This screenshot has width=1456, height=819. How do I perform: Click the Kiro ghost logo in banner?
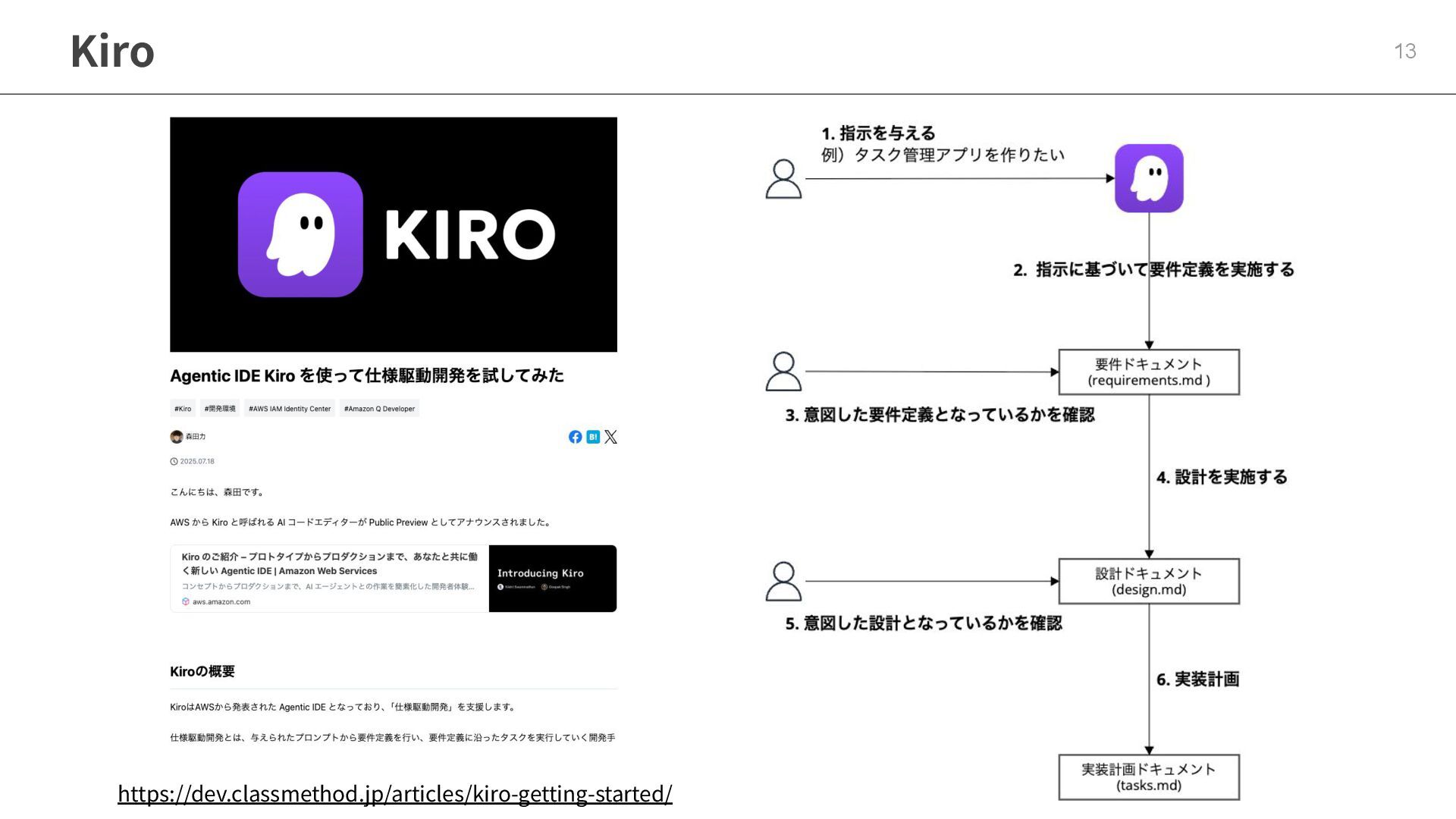click(300, 234)
